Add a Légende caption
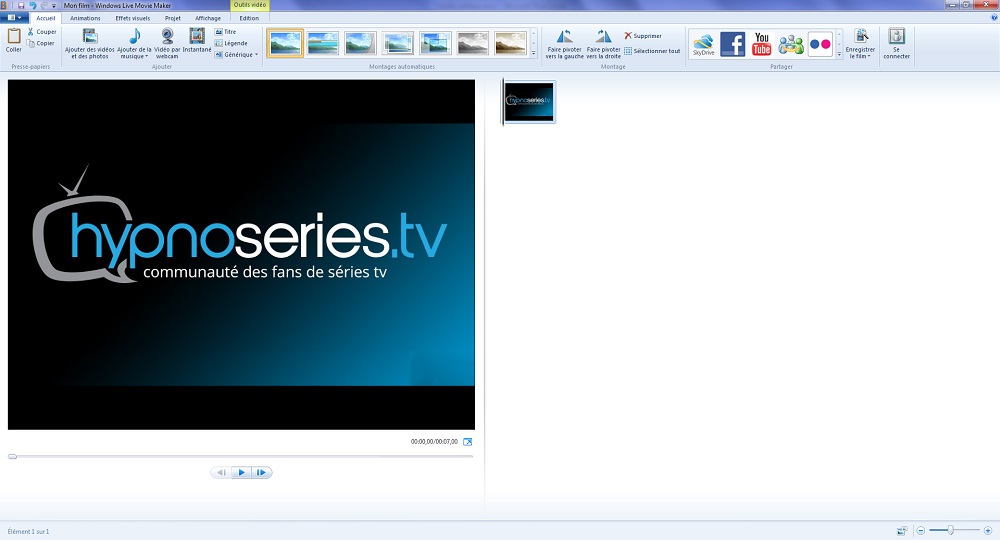The height and width of the screenshot is (540, 1000). click(x=231, y=43)
